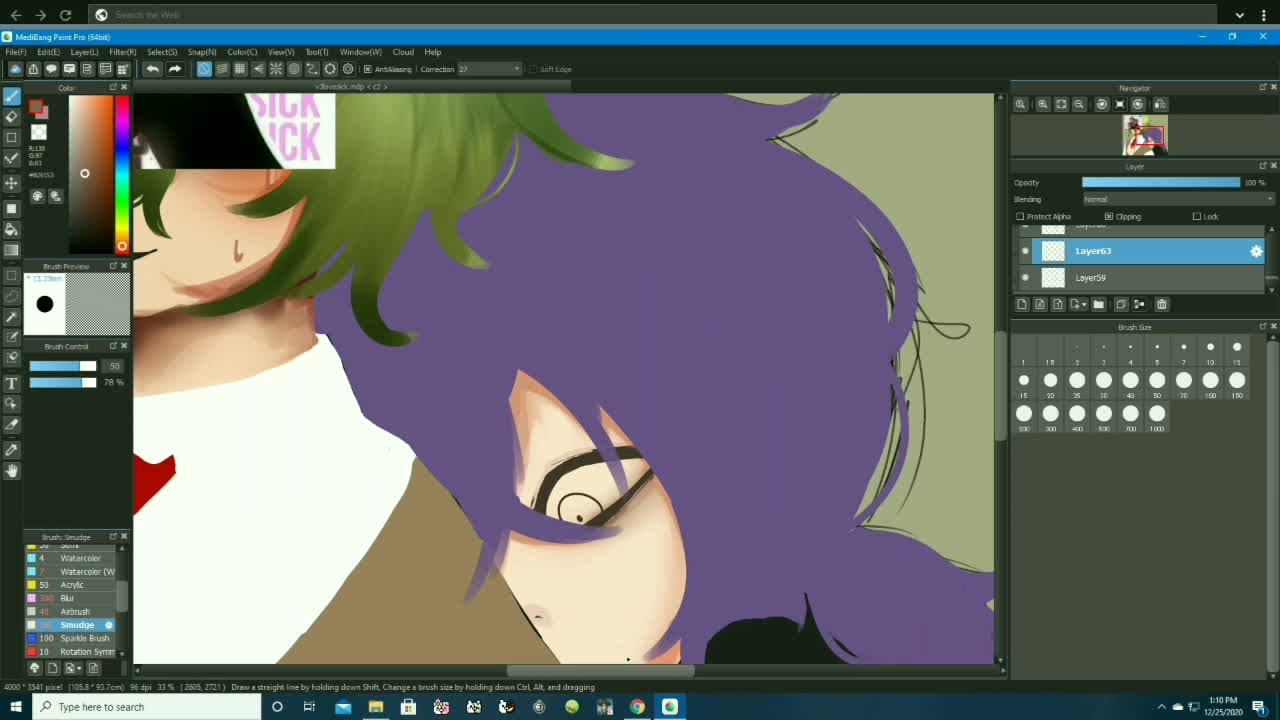Select the Airbrush brush
The height and width of the screenshot is (720, 1280).
tap(71, 611)
